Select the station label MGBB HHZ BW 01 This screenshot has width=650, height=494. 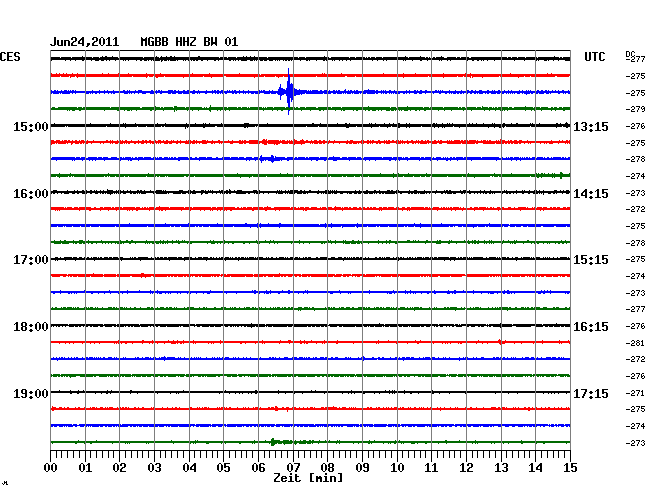pos(189,42)
